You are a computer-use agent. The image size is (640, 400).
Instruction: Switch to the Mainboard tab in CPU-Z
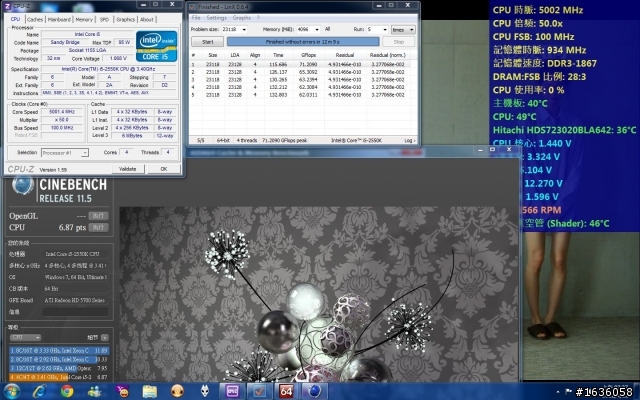point(59,19)
